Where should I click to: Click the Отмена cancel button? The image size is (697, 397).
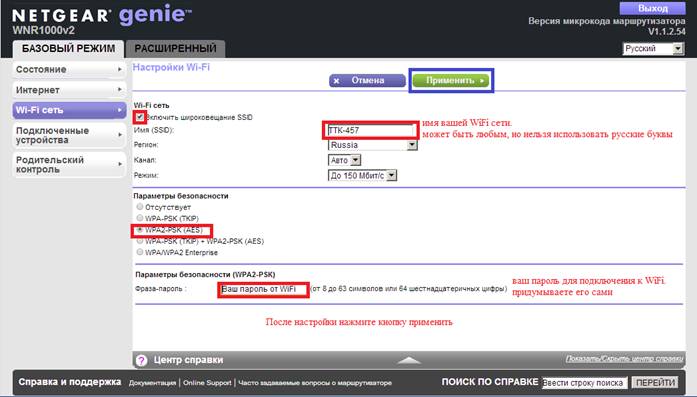367,80
